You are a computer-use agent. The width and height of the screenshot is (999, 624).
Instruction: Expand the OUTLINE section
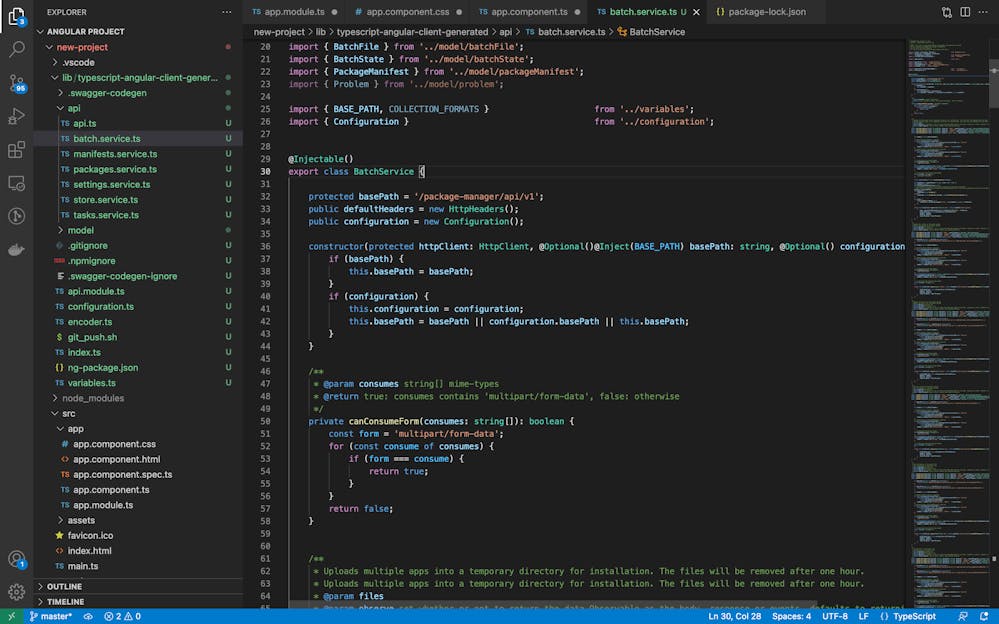(64, 586)
